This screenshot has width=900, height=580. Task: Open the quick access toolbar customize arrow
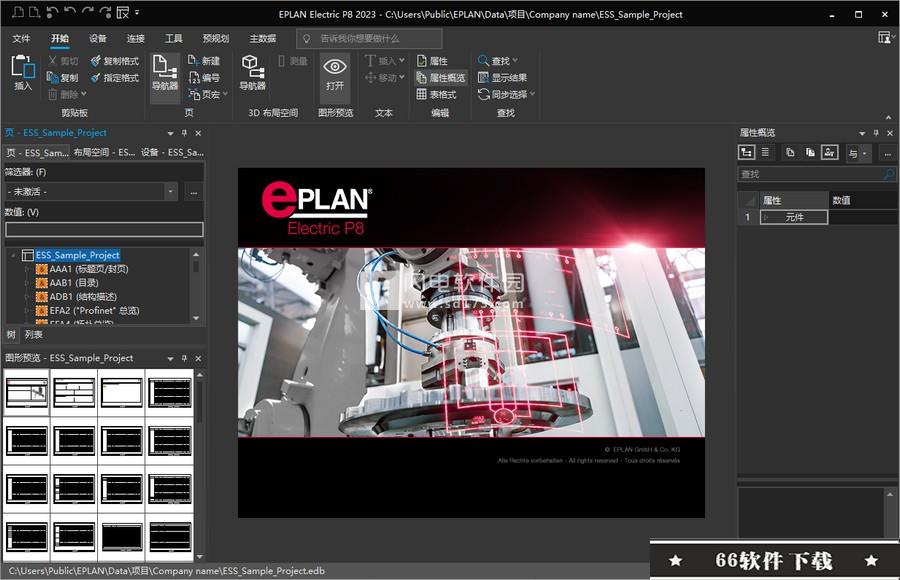(137, 13)
